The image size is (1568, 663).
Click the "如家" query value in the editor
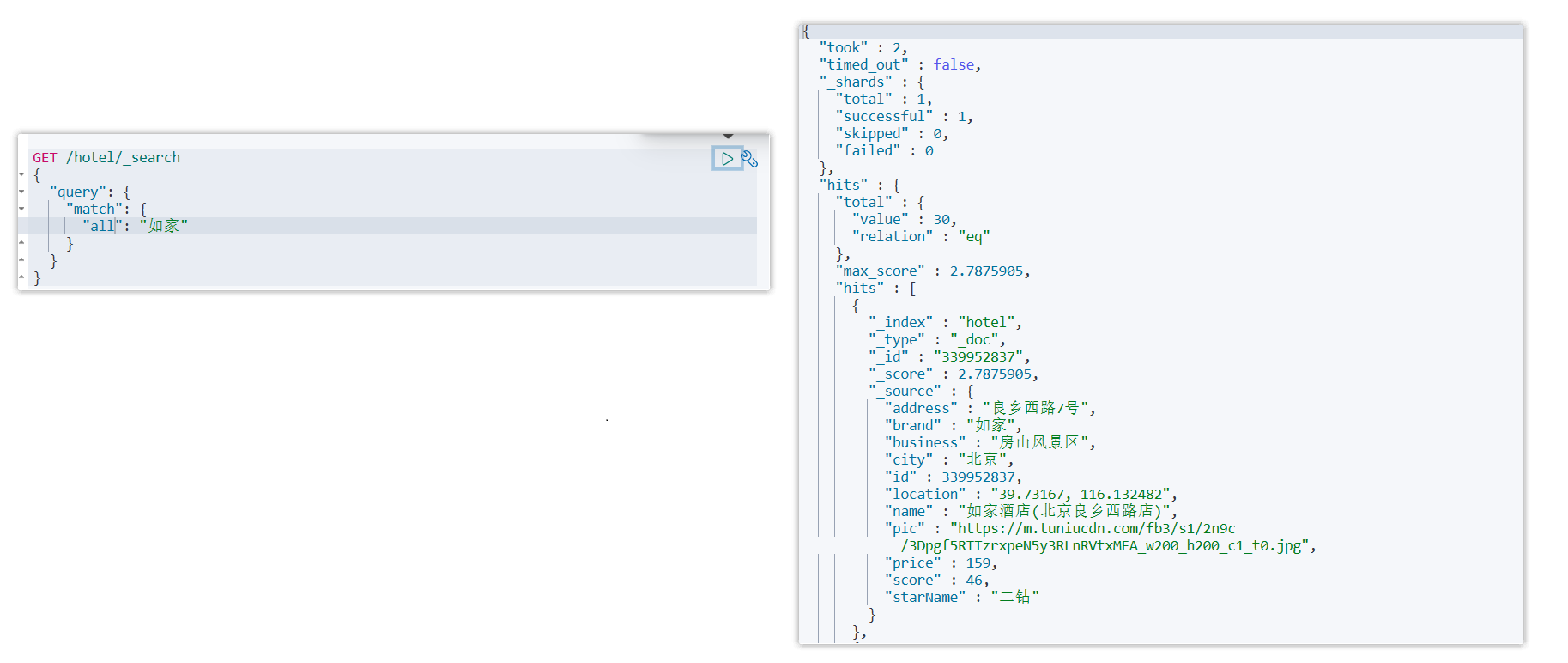tap(164, 226)
